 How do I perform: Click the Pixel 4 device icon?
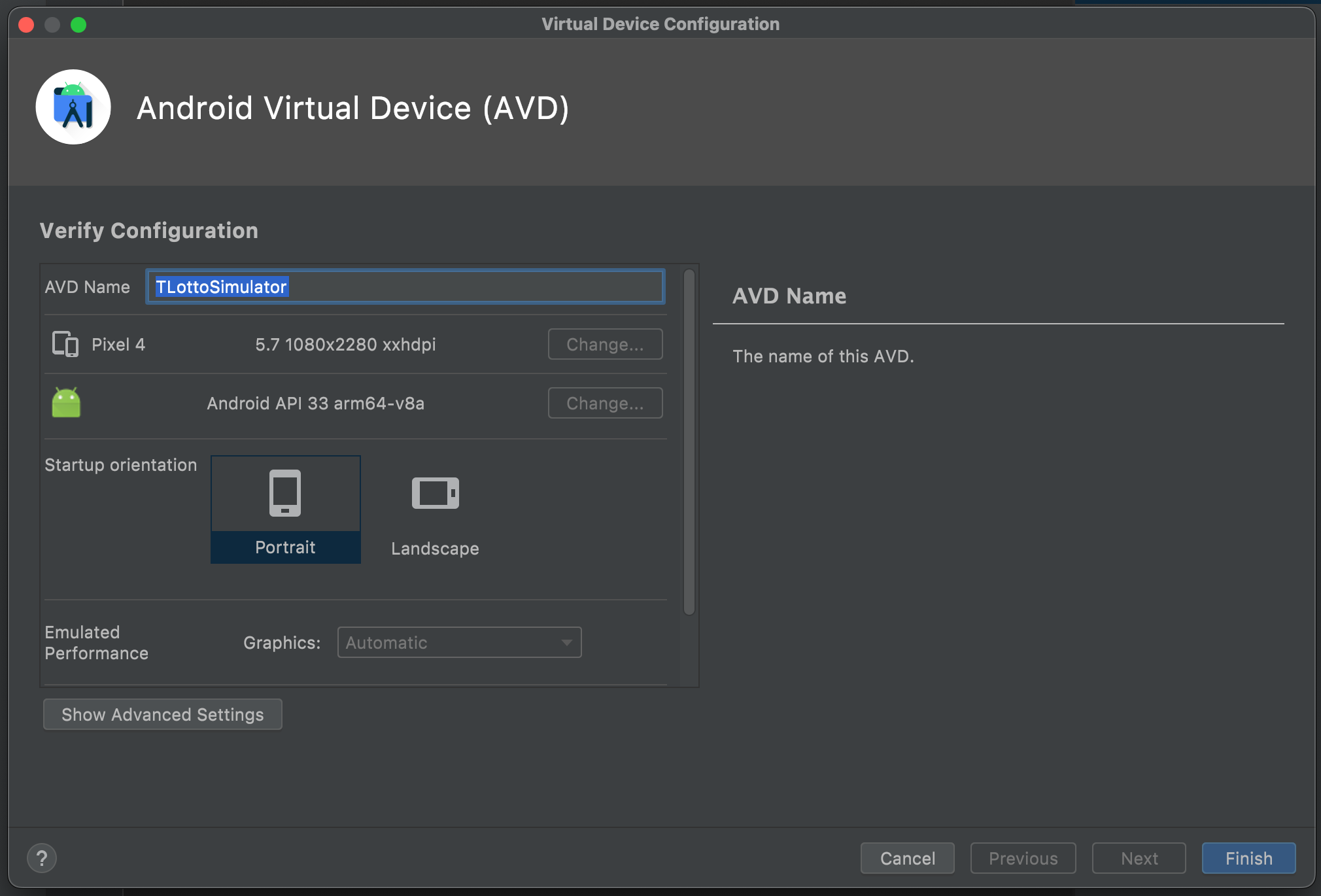(65, 344)
